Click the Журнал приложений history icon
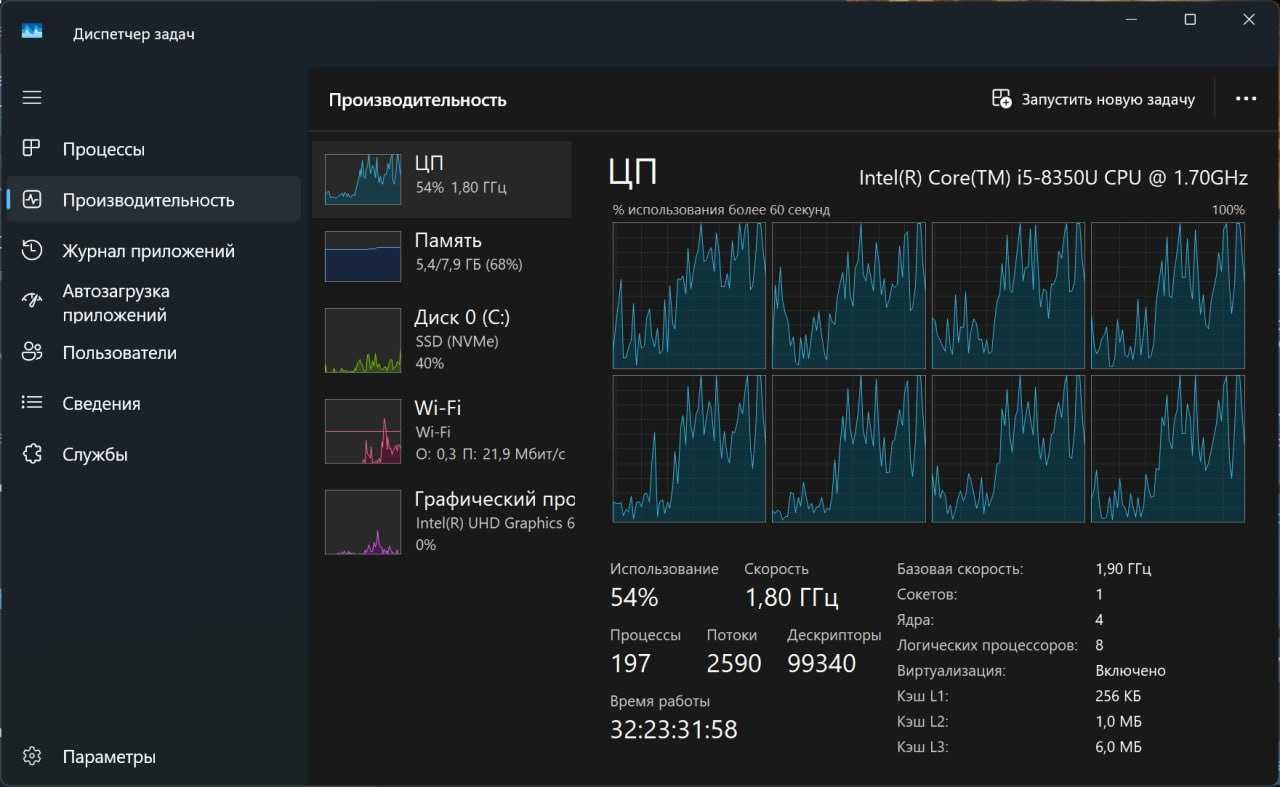The width and height of the screenshot is (1280, 787). [x=32, y=250]
